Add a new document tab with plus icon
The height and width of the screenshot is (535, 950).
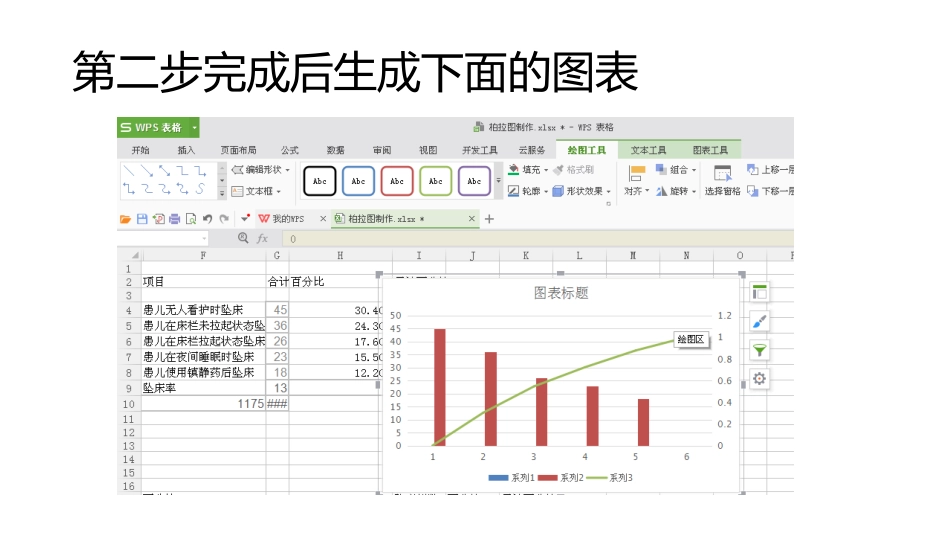[489, 219]
